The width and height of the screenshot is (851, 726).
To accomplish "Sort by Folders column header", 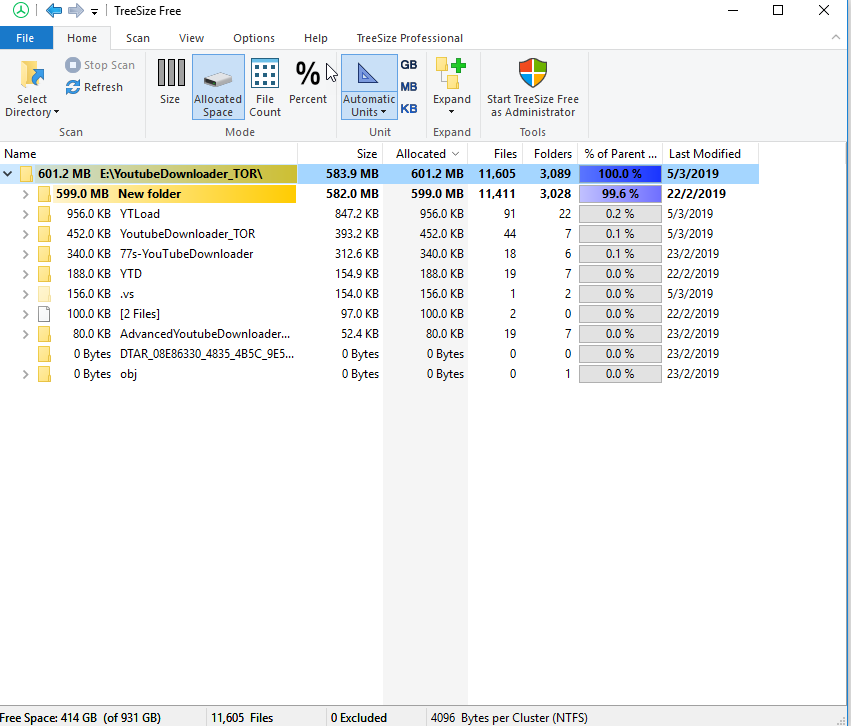I will click(550, 154).
